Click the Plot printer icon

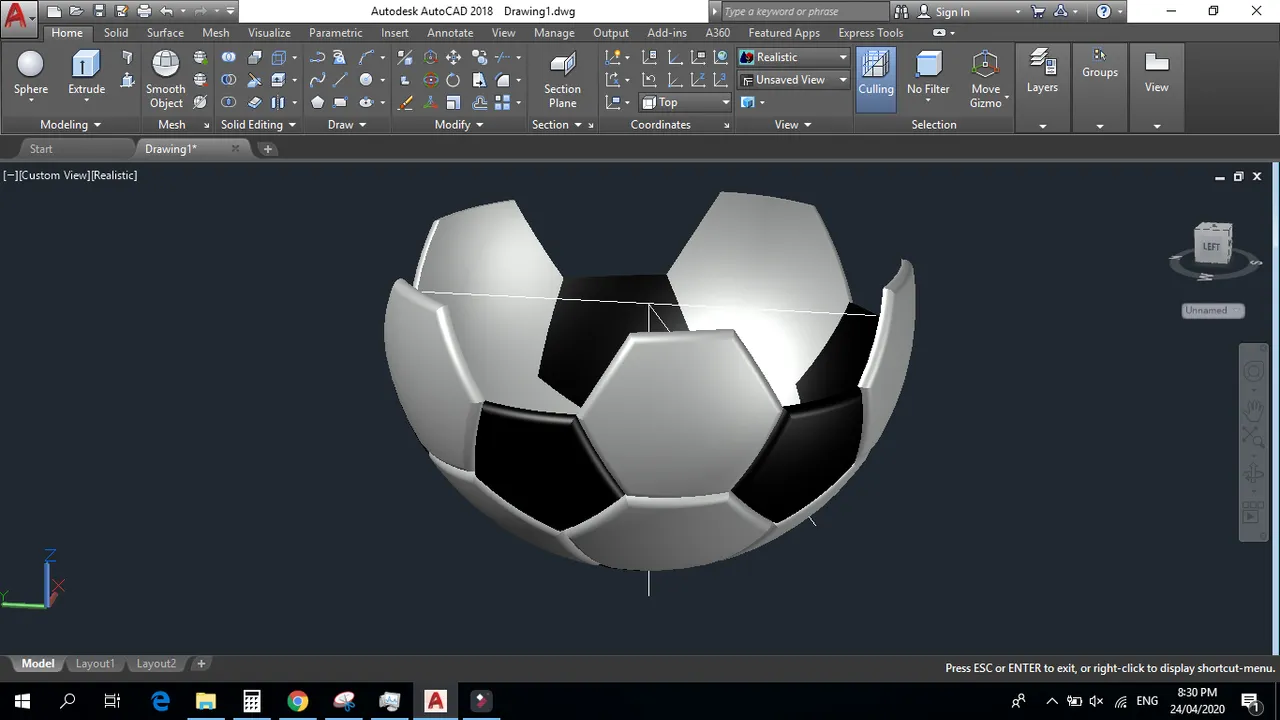pos(143,12)
